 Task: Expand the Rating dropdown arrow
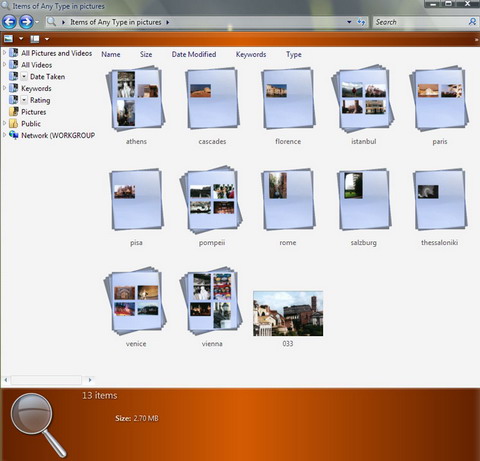tap(24, 100)
